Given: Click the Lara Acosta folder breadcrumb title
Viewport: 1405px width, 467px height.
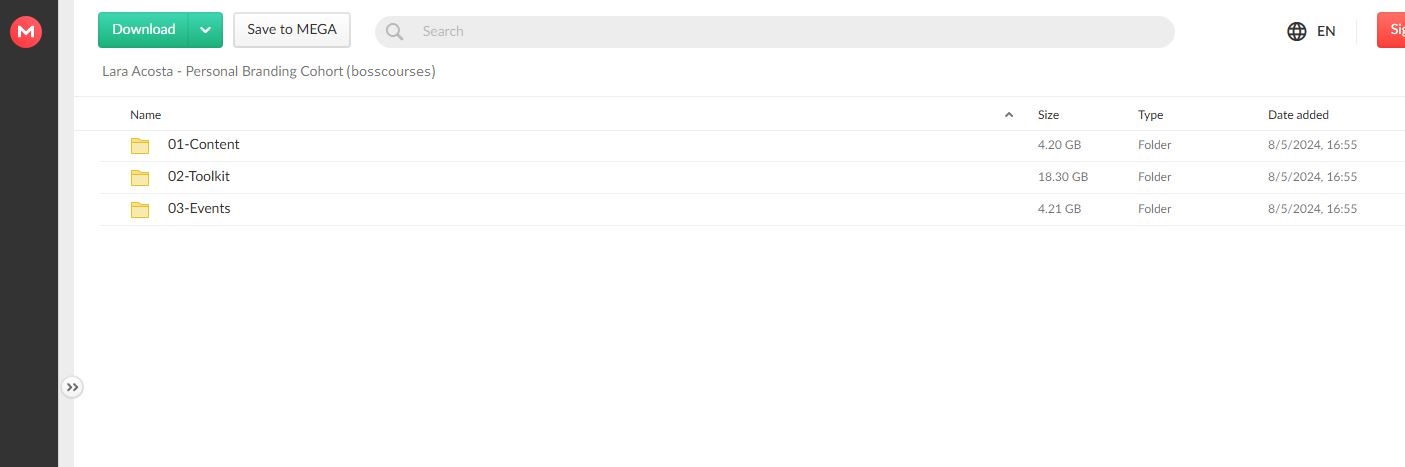Looking at the screenshot, I should tap(269, 72).
